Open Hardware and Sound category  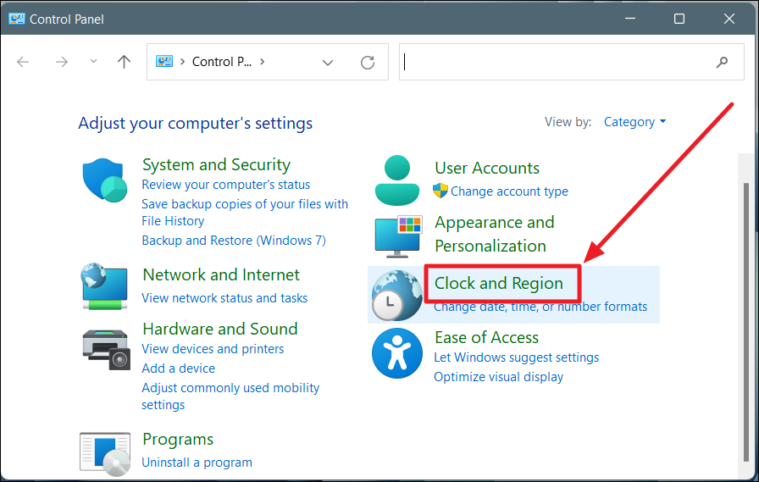coord(220,329)
